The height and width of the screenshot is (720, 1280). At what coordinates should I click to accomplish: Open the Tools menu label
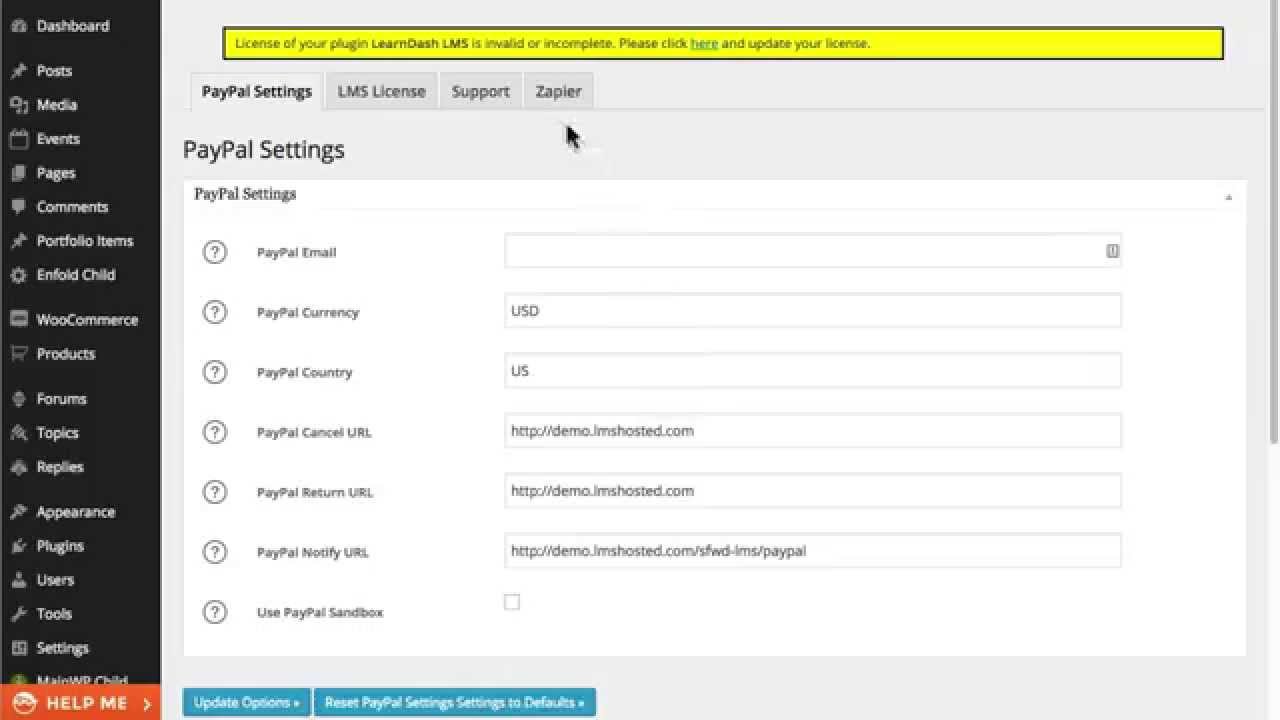[54, 614]
